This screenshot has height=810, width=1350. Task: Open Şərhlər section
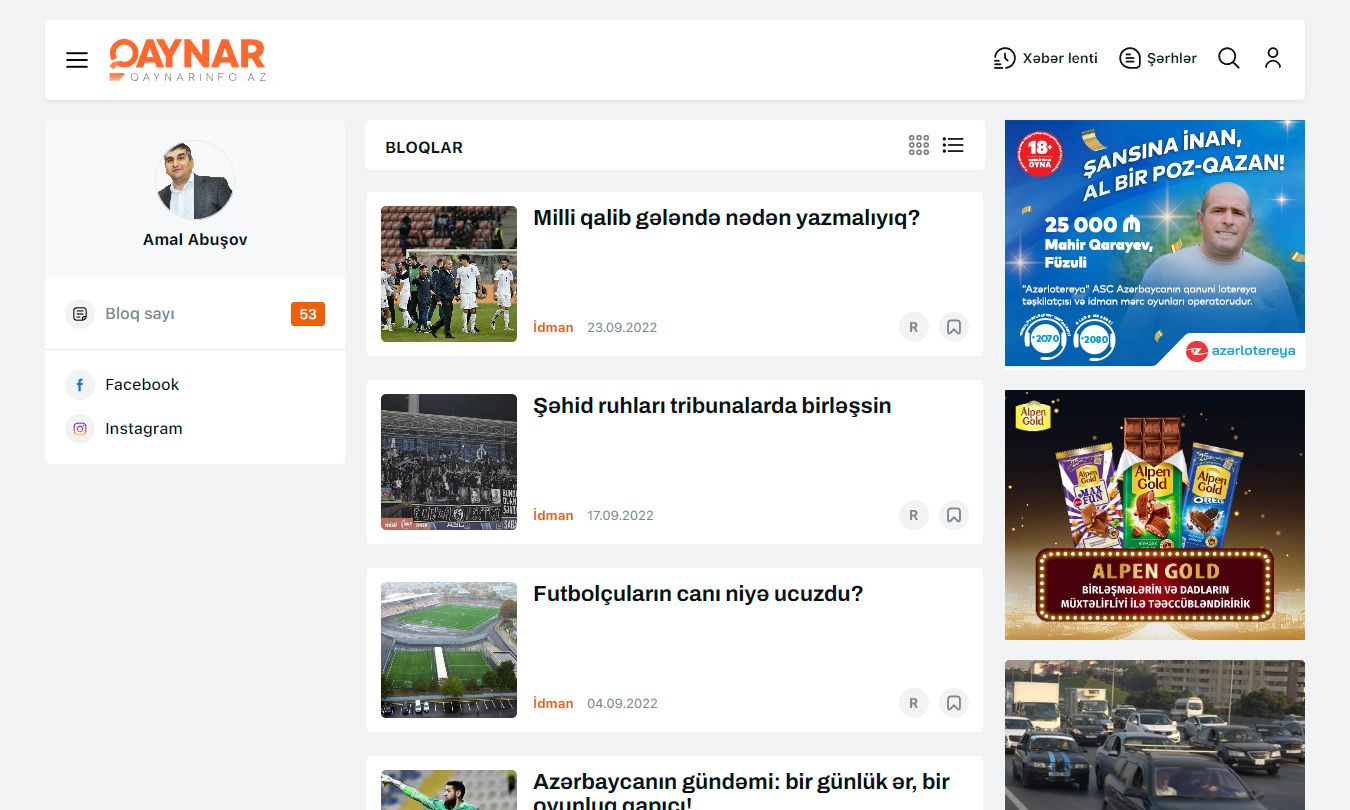pyautogui.click(x=1158, y=58)
